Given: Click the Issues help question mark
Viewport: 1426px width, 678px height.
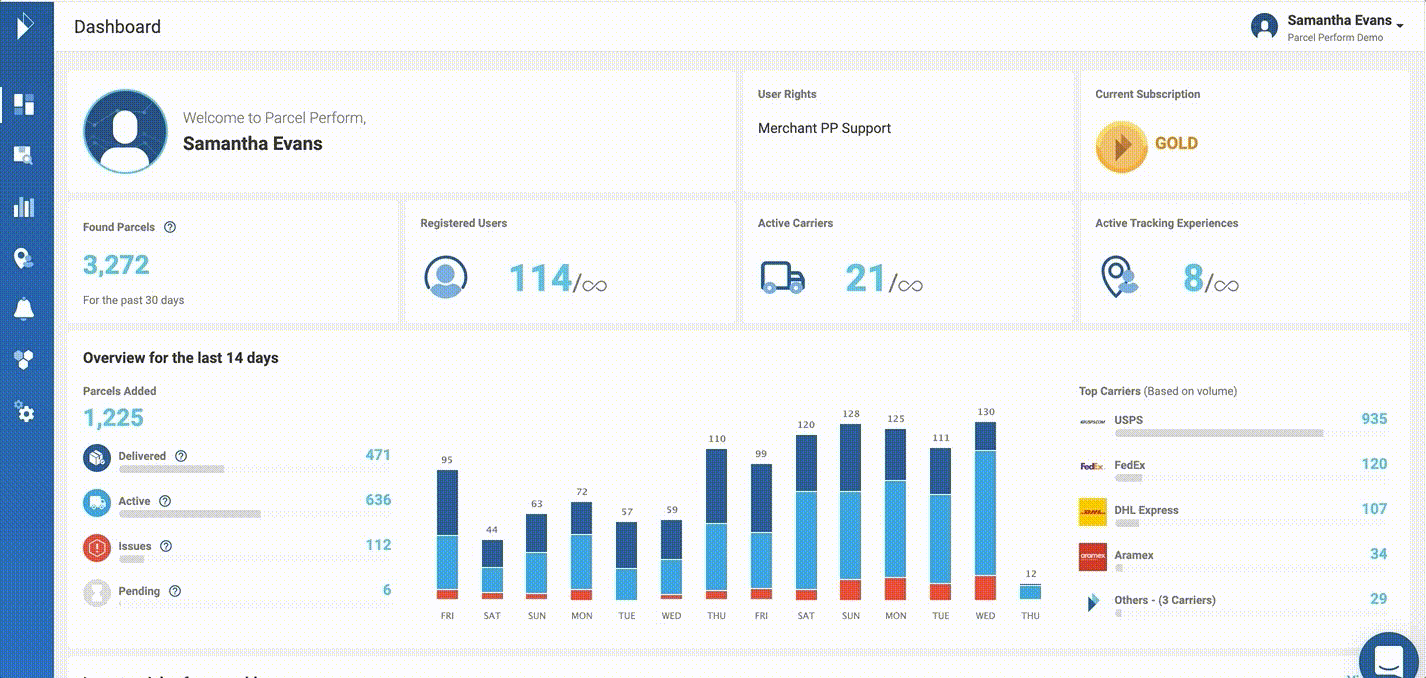Looking at the screenshot, I should [166, 546].
